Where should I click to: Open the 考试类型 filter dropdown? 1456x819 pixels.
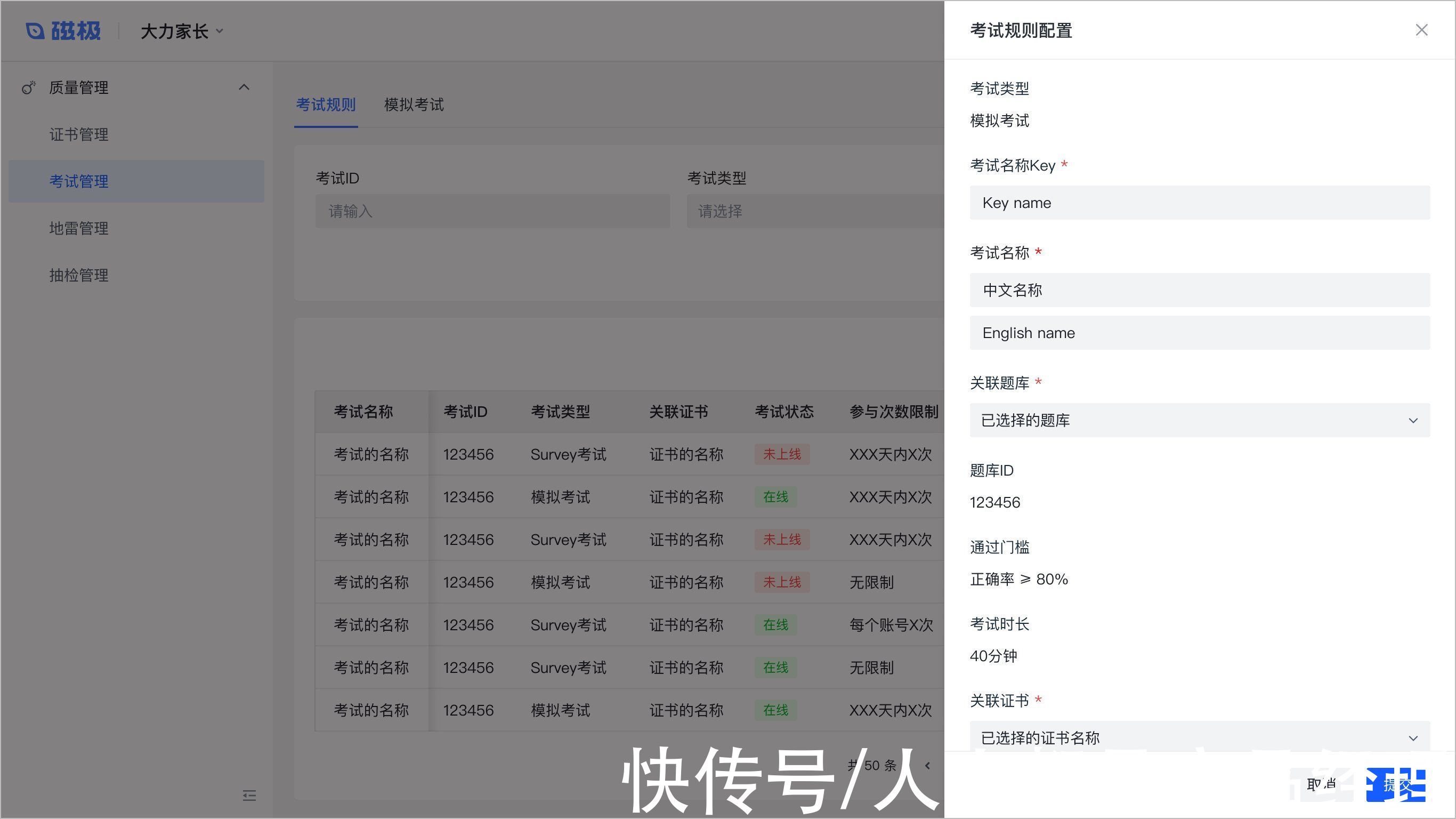pos(815,212)
